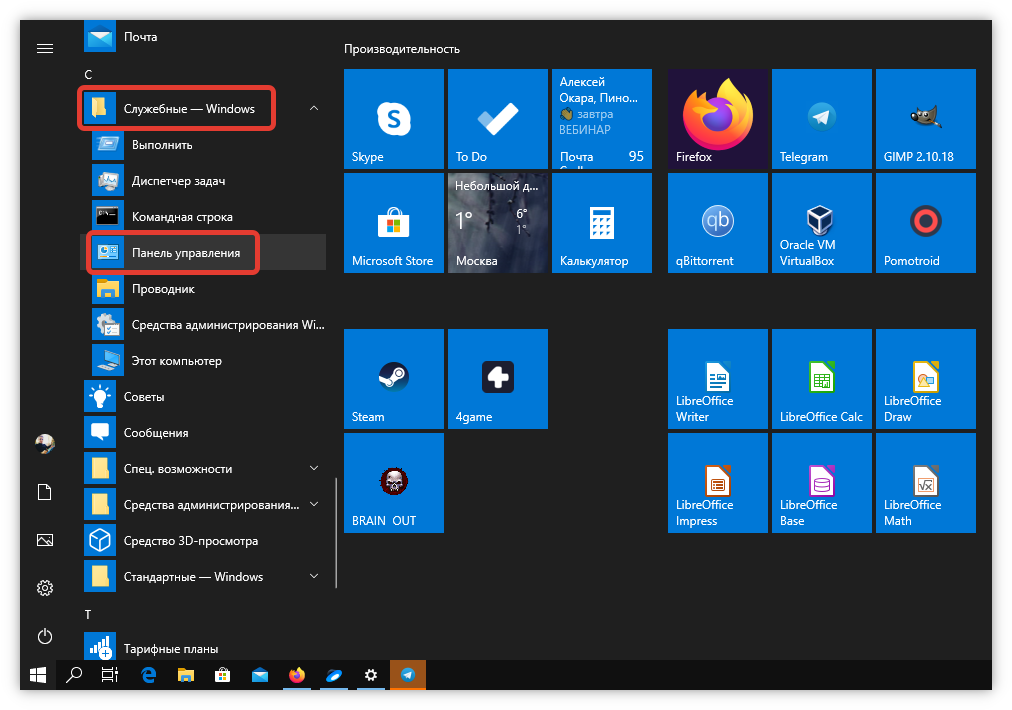This screenshot has height=710, width=1012.
Task: Open Командная строка
Action: click(x=205, y=217)
